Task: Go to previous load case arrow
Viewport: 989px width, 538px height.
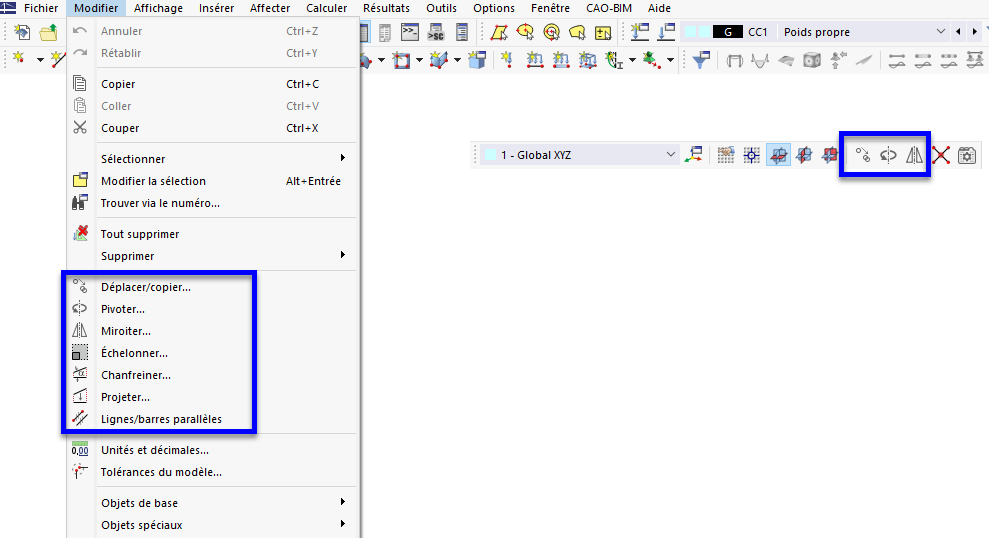Action: [x=959, y=32]
